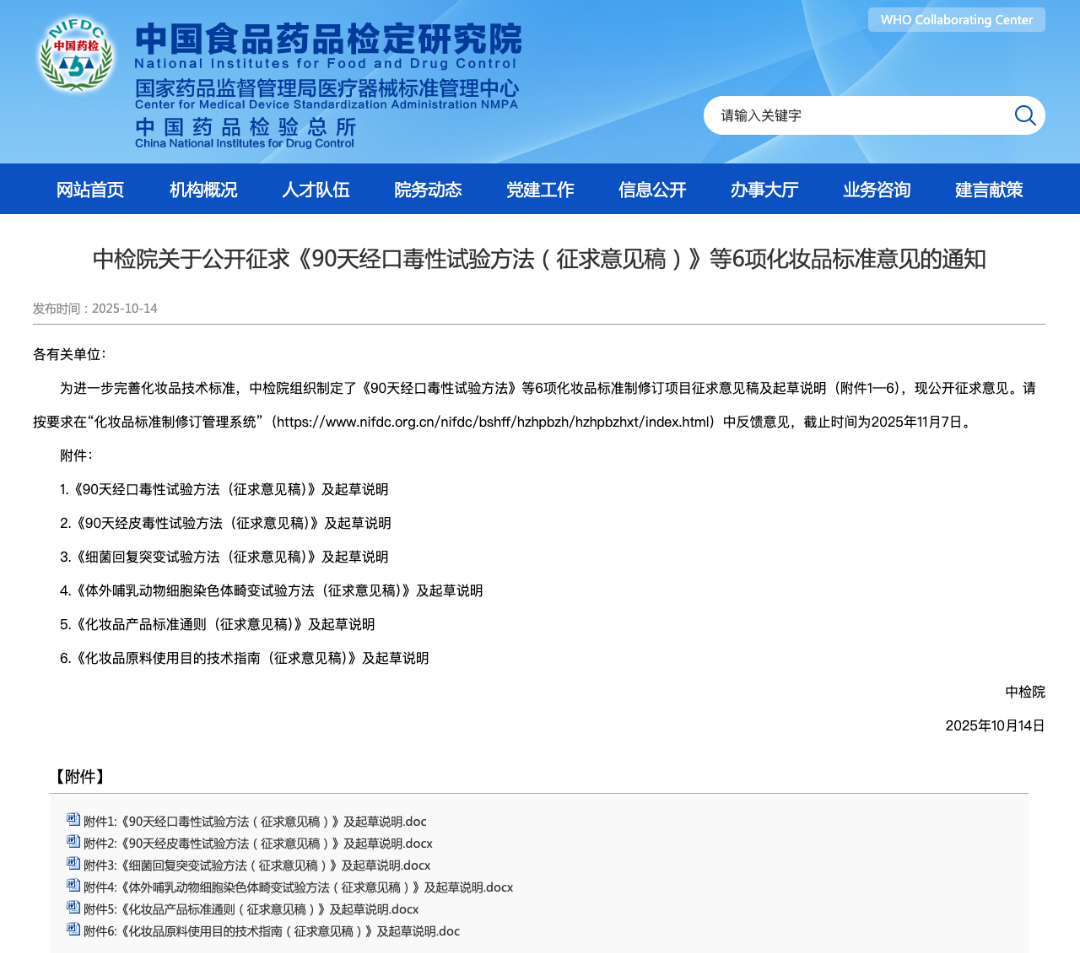Click the WHO Collaborating Center badge
Viewport: 1080px width, 953px height.
click(956, 20)
